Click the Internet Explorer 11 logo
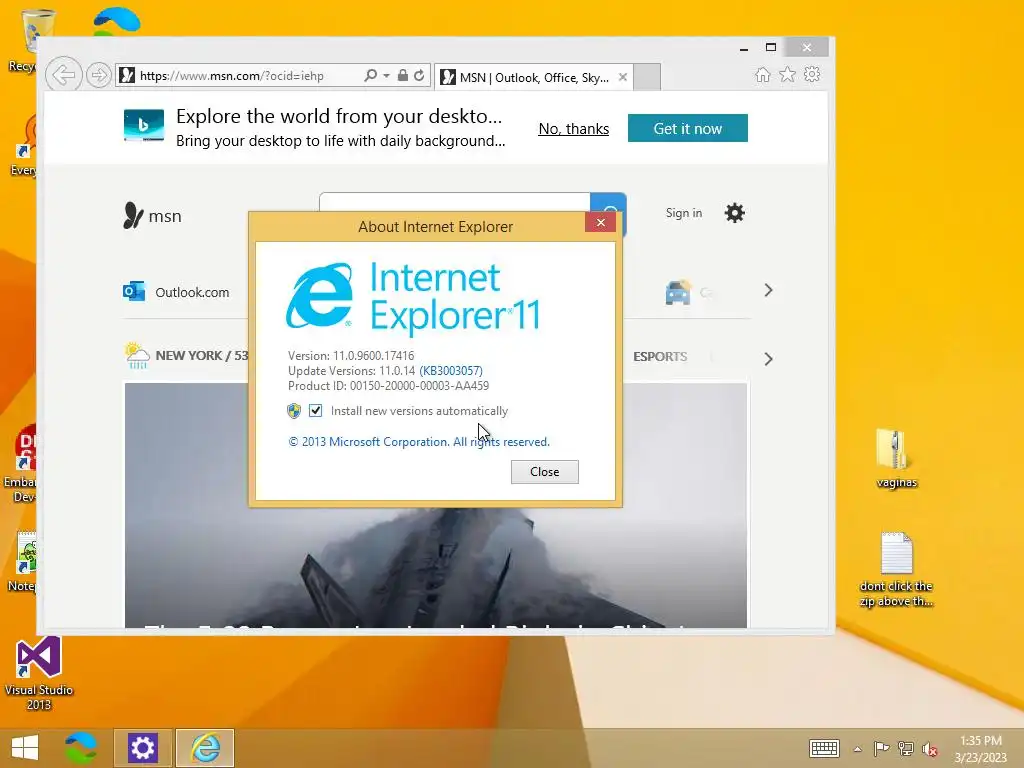 click(413, 297)
